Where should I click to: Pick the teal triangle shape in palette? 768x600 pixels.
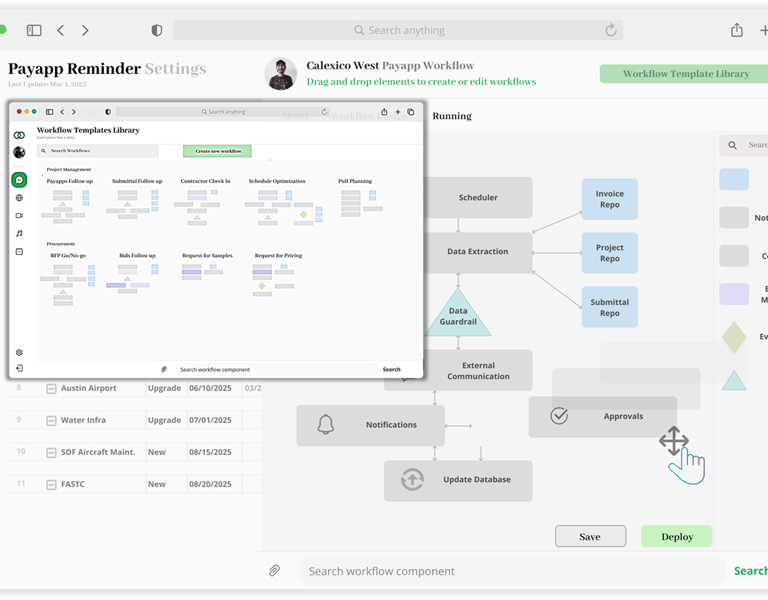pos(734,381)
